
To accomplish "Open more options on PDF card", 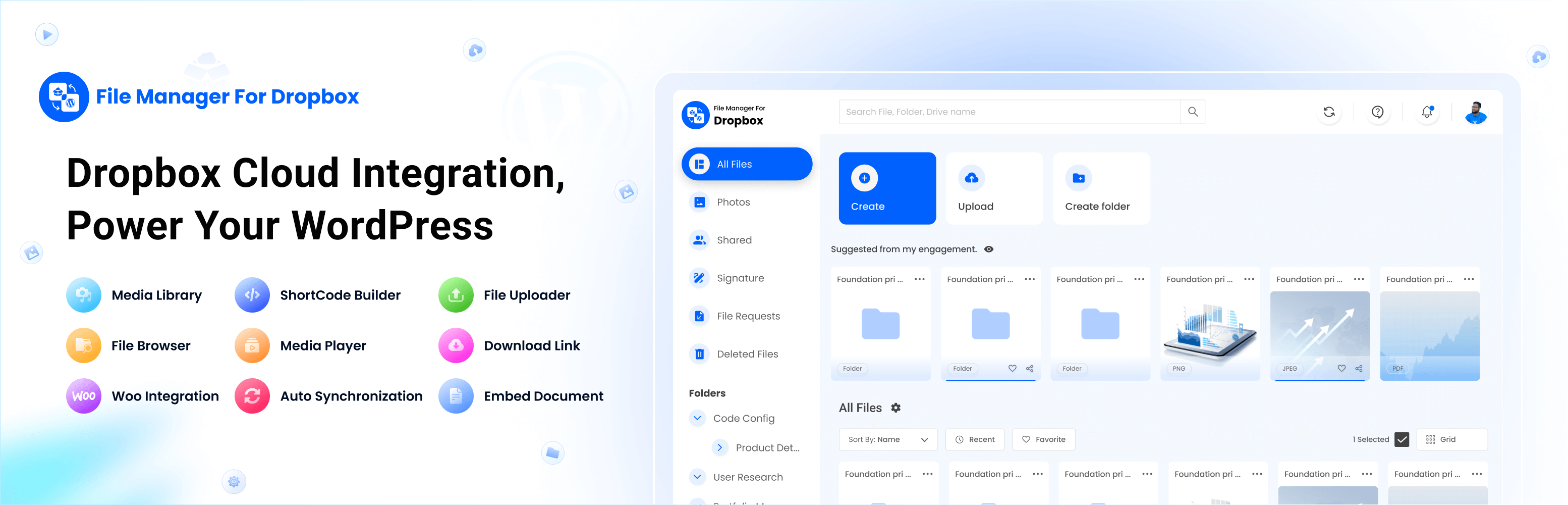I will tap(1469, 279).
